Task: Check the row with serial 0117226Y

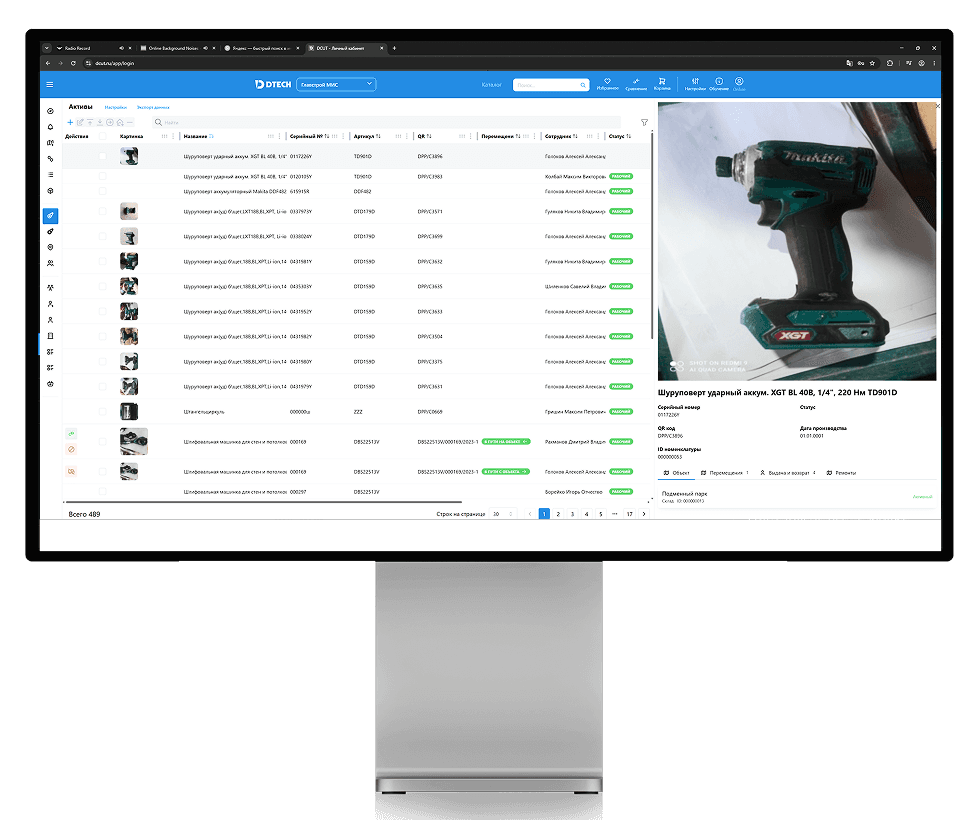Action: (102, 156)
